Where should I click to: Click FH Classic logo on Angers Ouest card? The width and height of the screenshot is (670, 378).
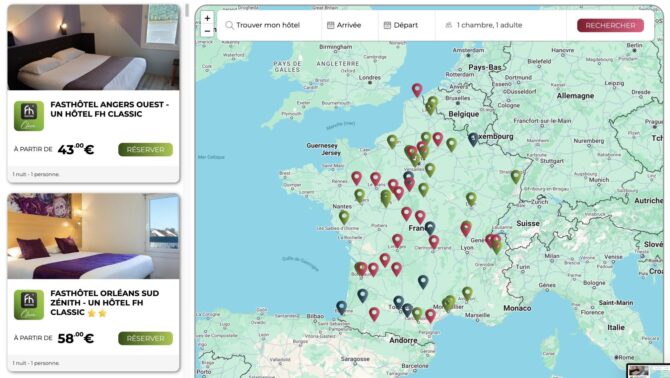click(x=29, y=116)
